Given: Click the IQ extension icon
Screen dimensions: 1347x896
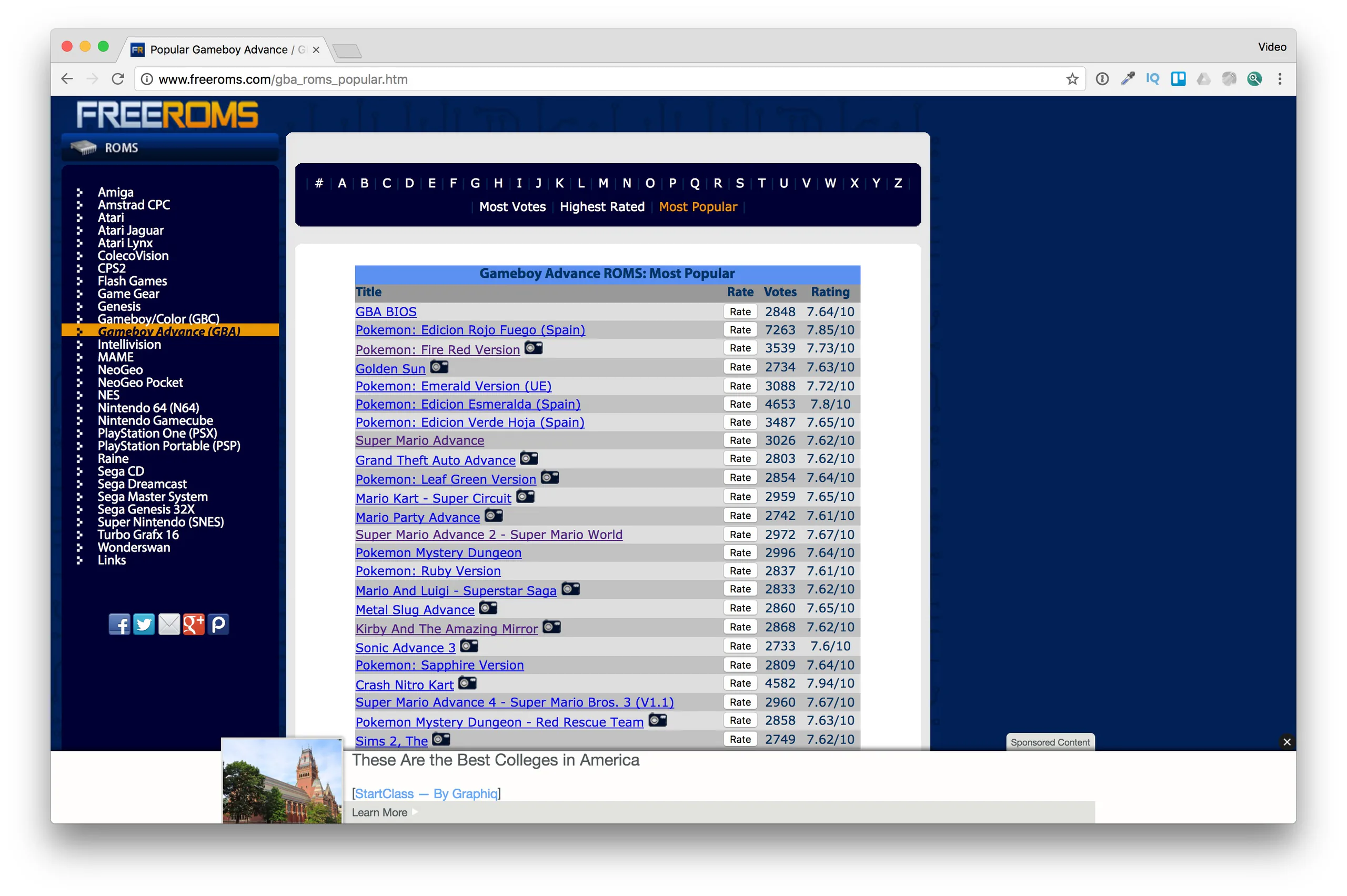Looking at the screenshot, I should [1152, 79].
